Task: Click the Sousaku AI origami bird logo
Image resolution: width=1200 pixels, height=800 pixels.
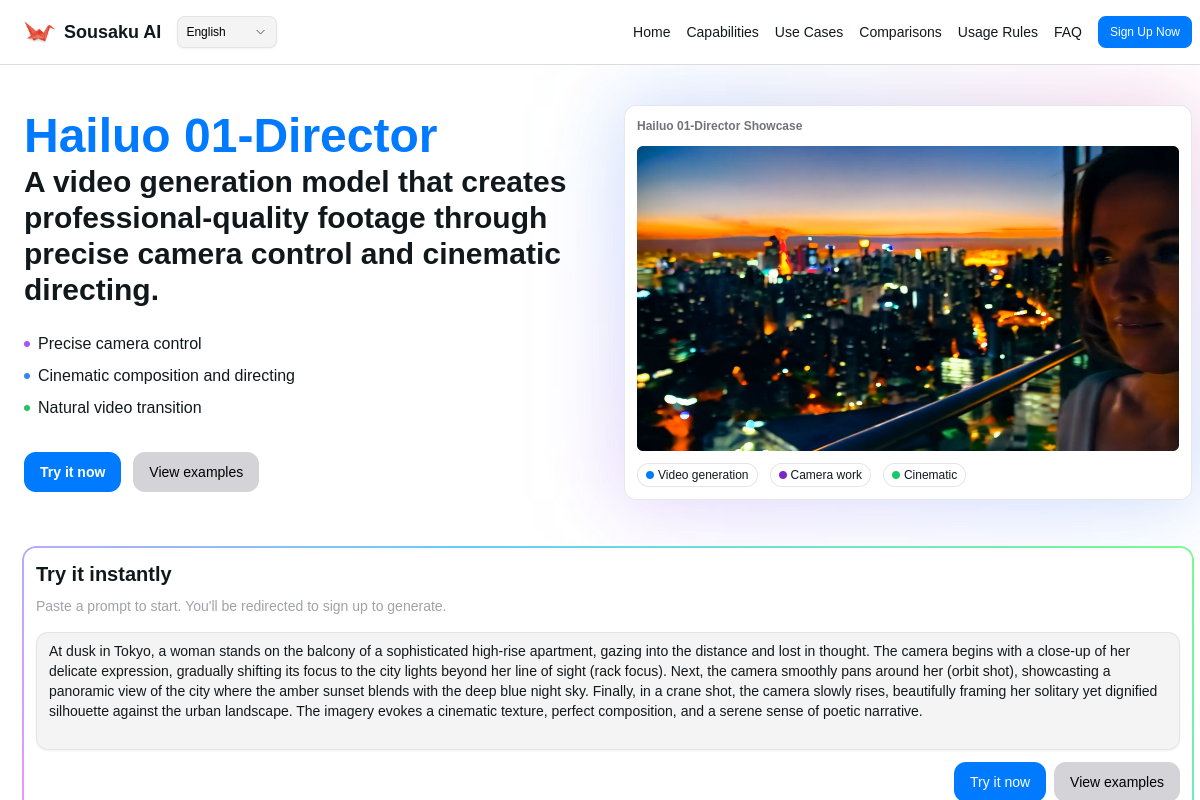Action: pyautogui.click(x=39, y=32)
